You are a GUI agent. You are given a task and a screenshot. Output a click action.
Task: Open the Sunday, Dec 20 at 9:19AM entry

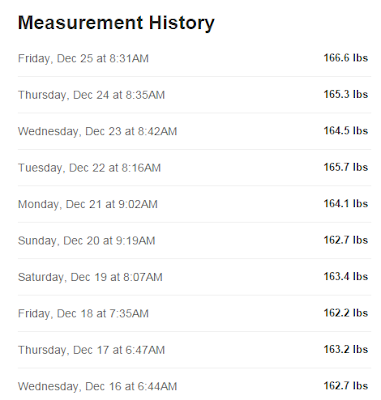pos(194,241)
